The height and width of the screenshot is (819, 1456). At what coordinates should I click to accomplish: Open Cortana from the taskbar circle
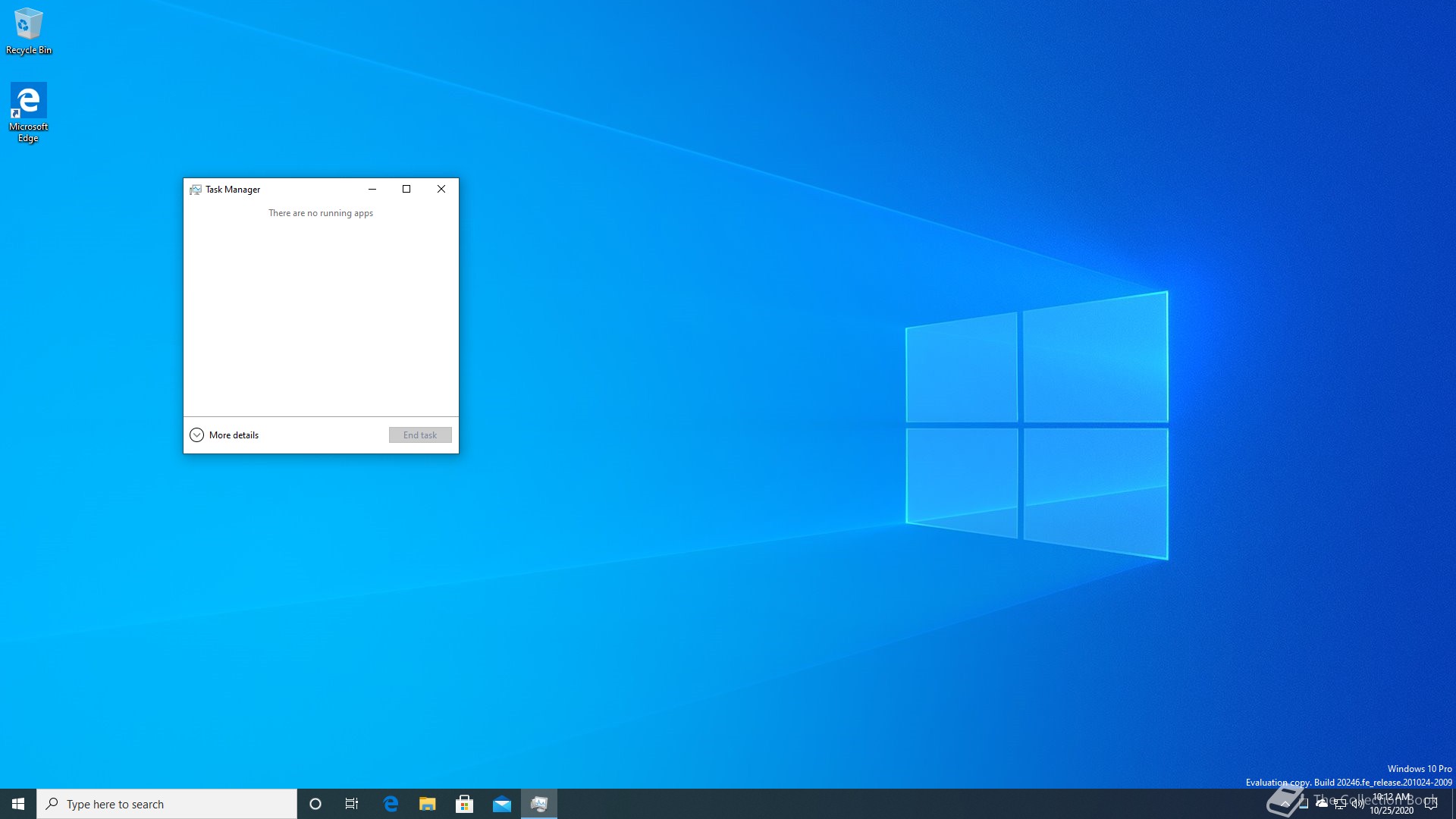315,804
